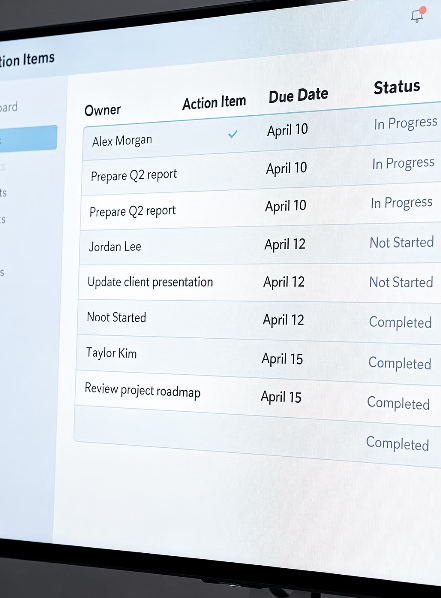The width and height of the screenshot is (441, 598).
Task: Click April 15 in Review project roadmap row
Action: (281, 397)
